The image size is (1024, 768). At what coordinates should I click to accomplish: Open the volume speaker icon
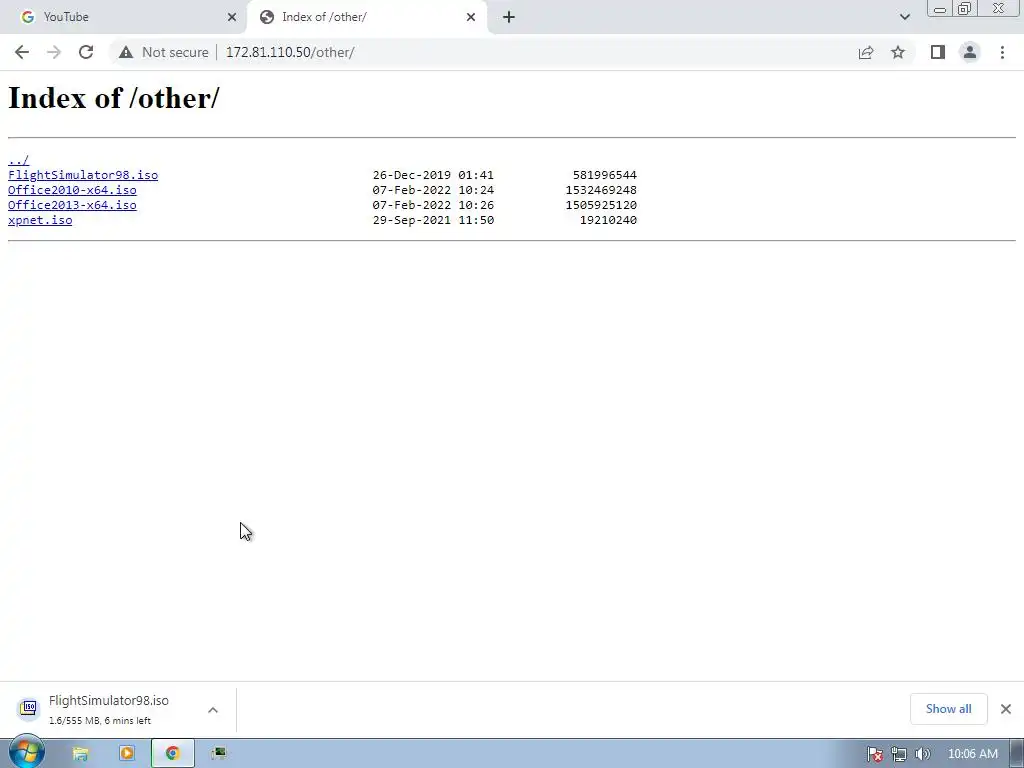point(922,754)
